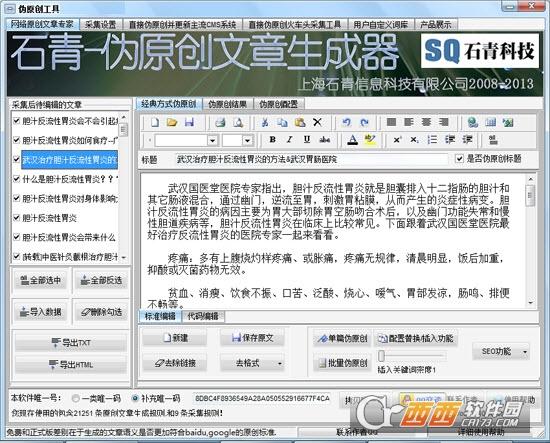This screenshot has height=443, width=550.
Task: Insert table icon in toolbar
Action: click(x=490, y=122)
